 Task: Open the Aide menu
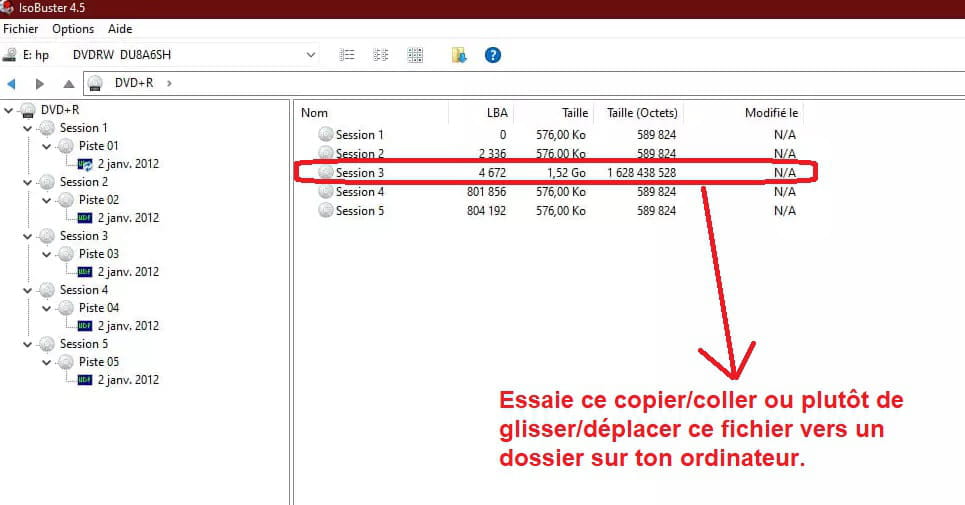coord(120,29)
